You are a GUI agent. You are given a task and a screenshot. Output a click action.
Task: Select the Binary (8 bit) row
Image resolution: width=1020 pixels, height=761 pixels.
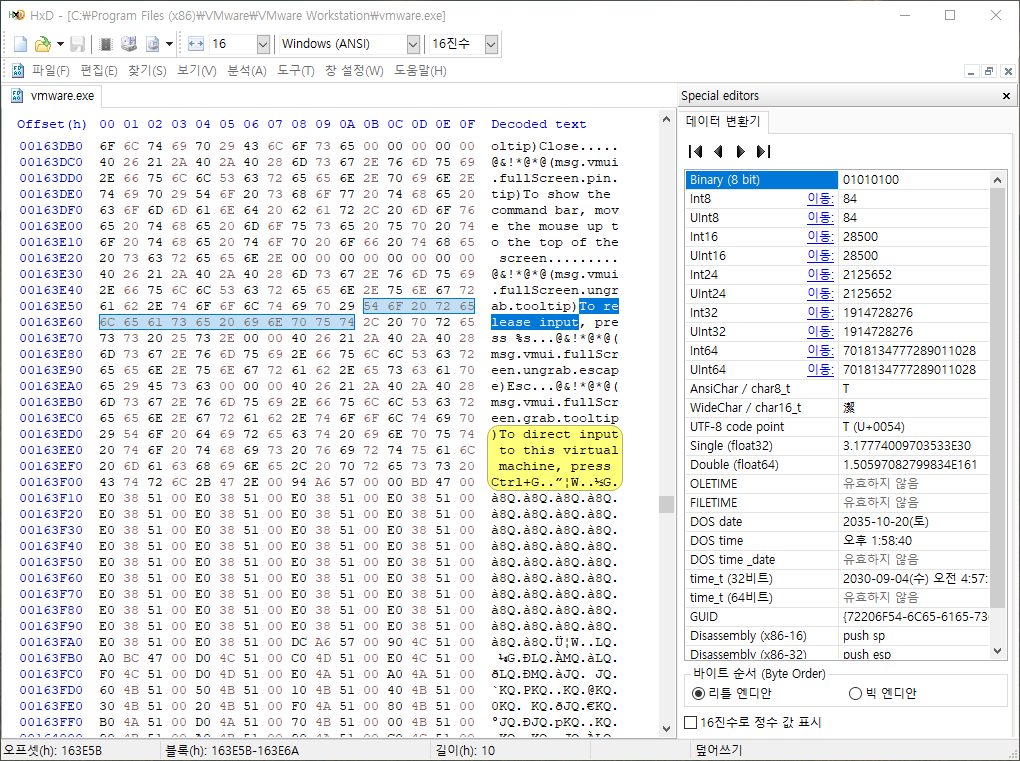point(837,180)
